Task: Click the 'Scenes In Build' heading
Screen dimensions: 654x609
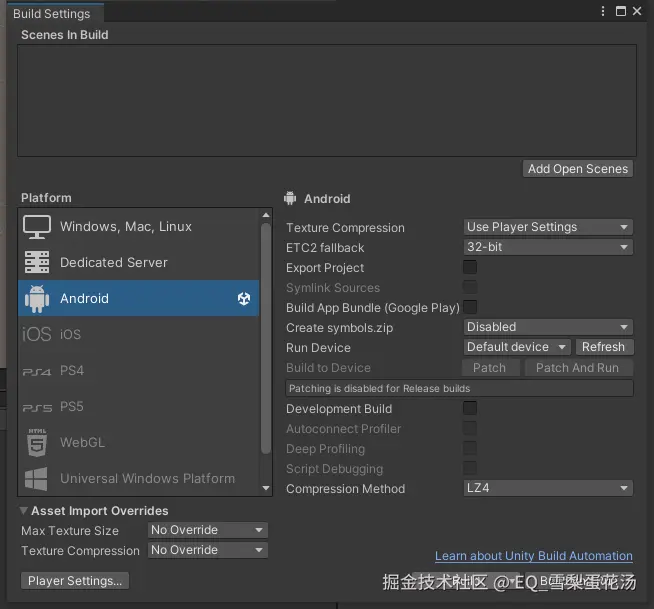Action: pyautogui.click(x=65, y=35)
